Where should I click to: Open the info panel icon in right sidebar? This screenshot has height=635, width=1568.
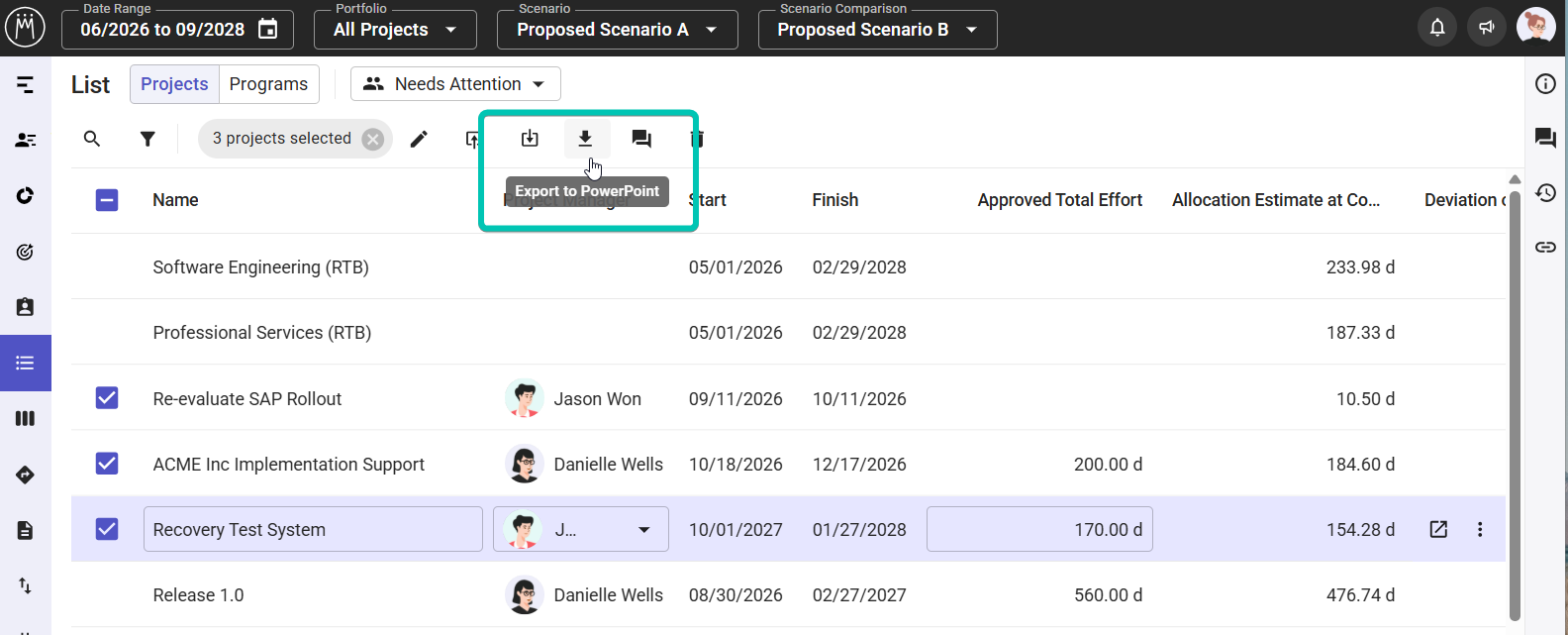1545,84
